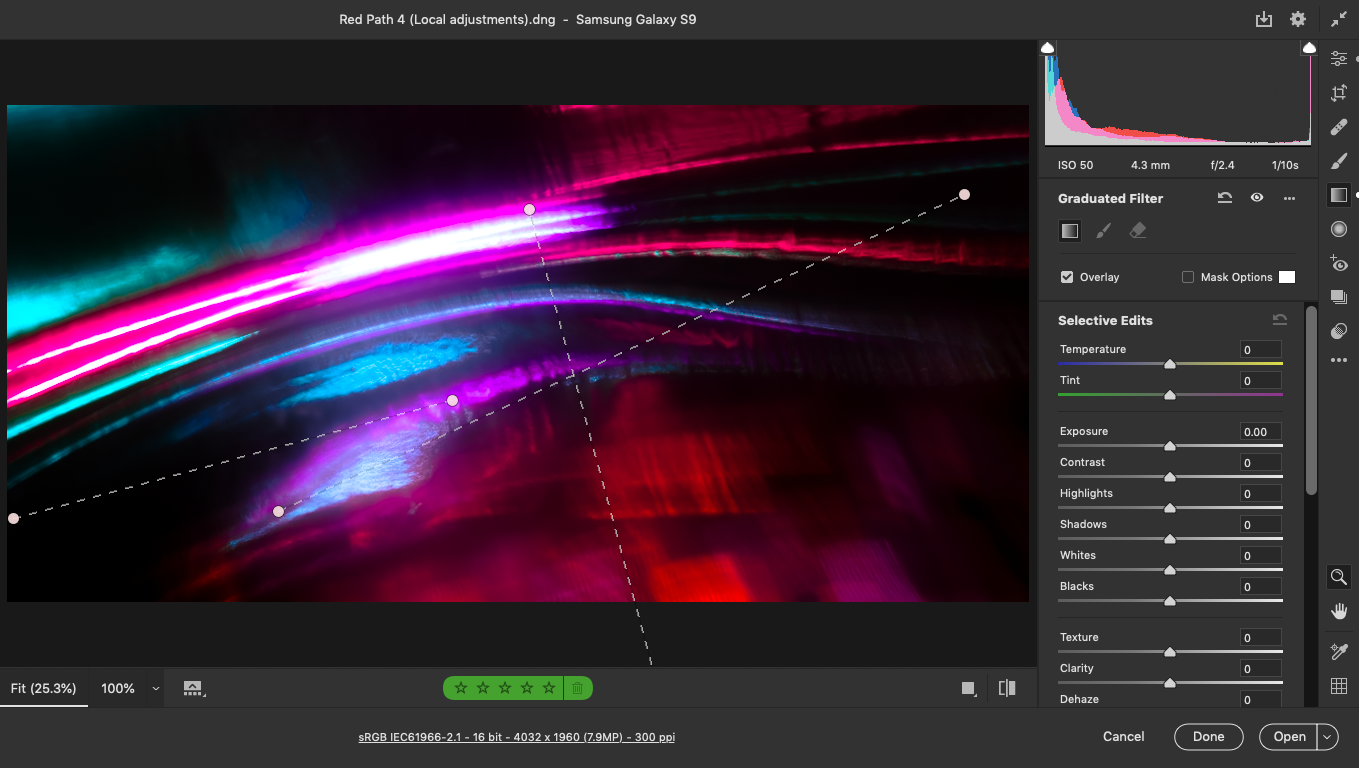
Task: Set rating to one star
Action: click(x=461, y=688)
